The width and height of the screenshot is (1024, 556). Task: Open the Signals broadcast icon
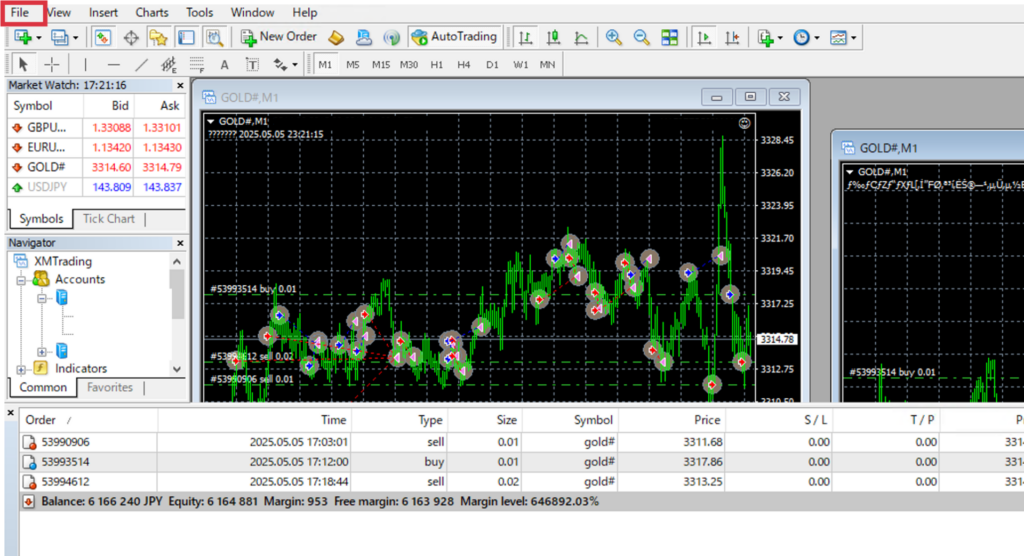point(391,37)
